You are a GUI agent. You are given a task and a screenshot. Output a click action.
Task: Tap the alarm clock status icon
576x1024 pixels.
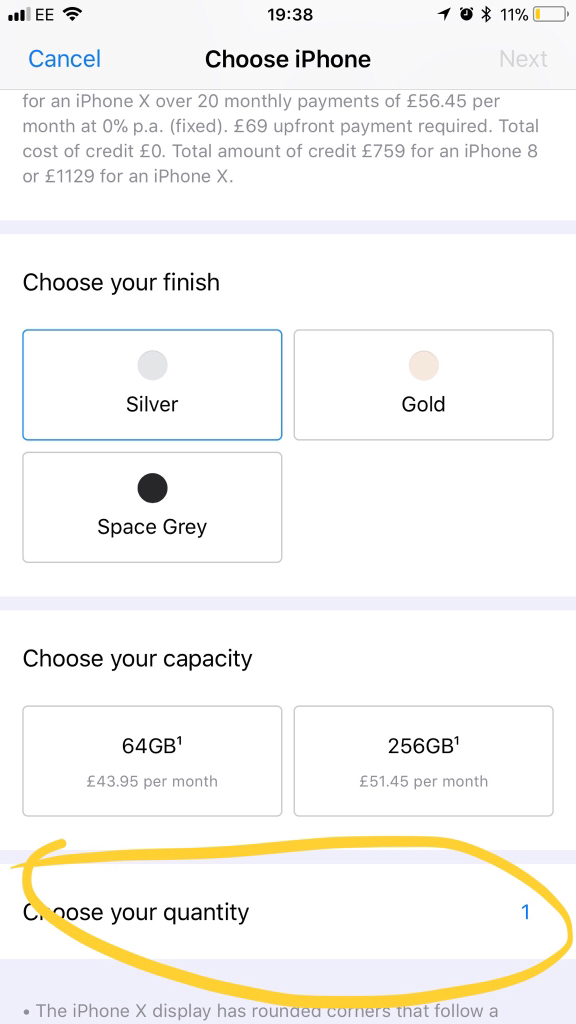[x=466, y=14]
